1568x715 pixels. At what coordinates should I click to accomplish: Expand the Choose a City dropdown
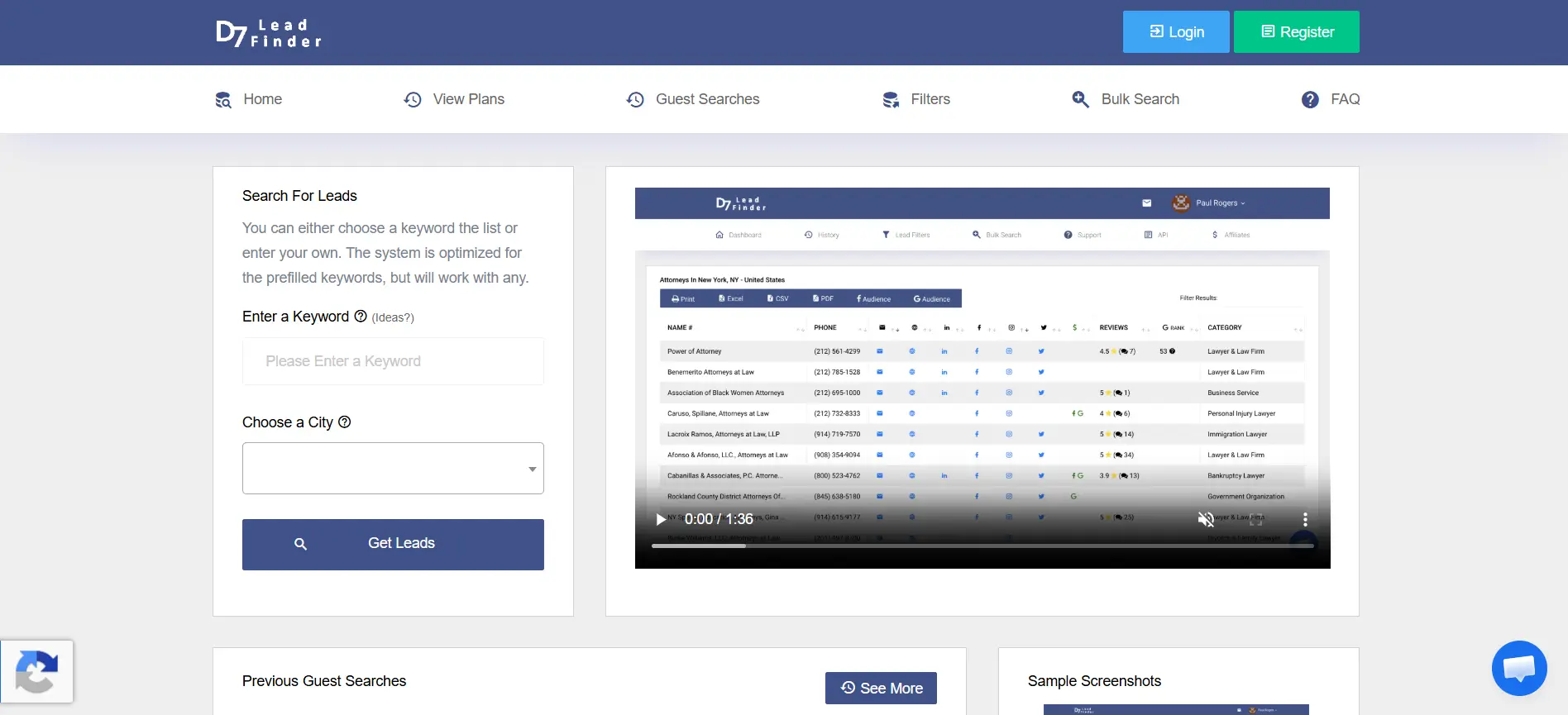tap(393, 468)
